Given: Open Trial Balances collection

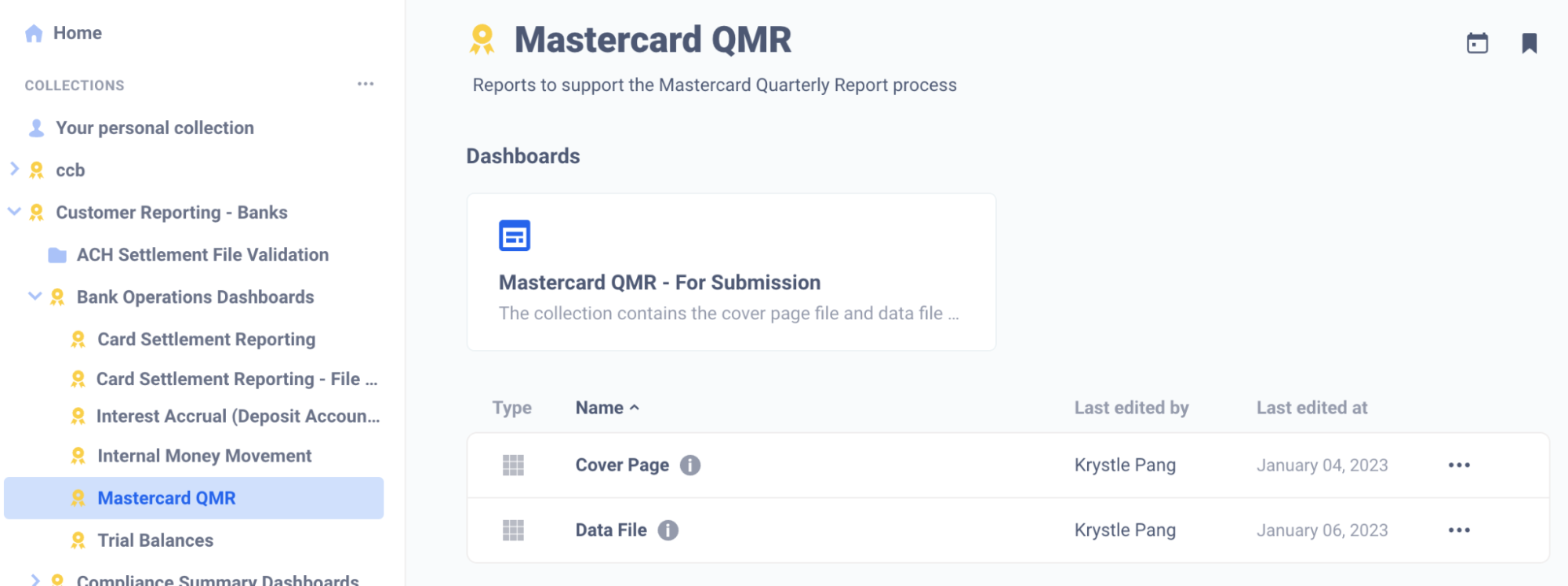Looking at the screenshot, I should pyautogui.click(x=155, y=541).
